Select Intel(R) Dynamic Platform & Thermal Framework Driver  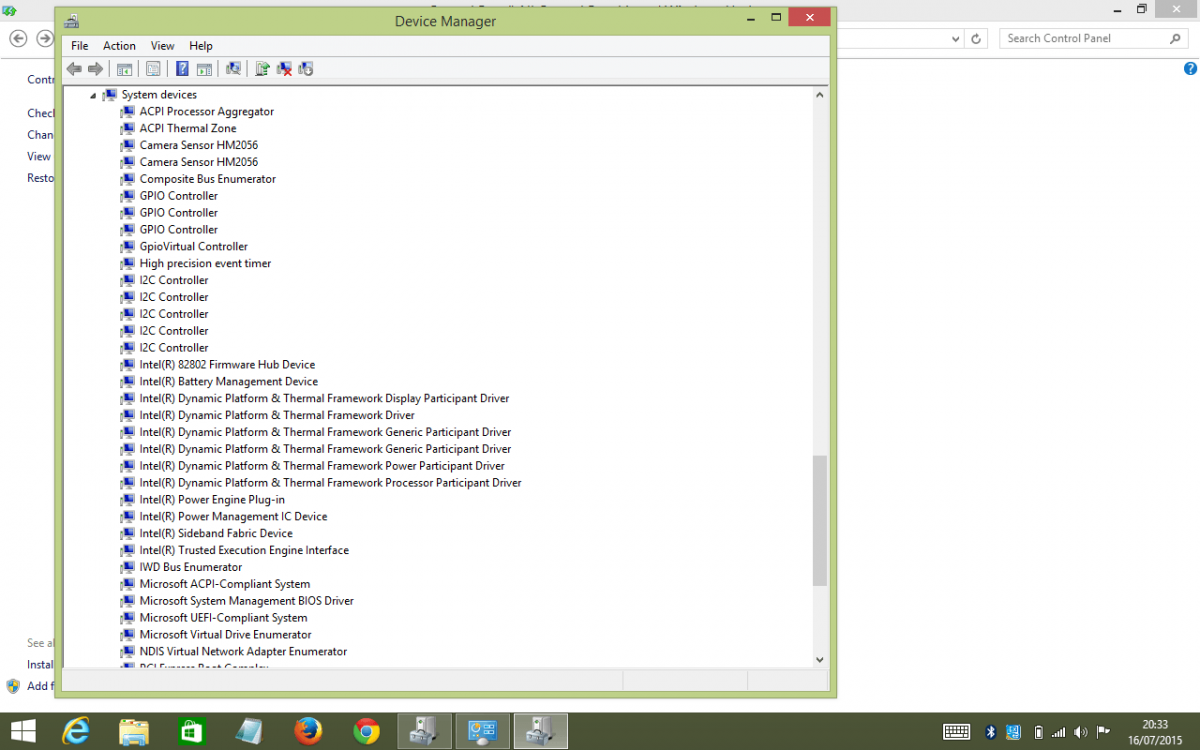pyautogui.click(x=277, y=416)
